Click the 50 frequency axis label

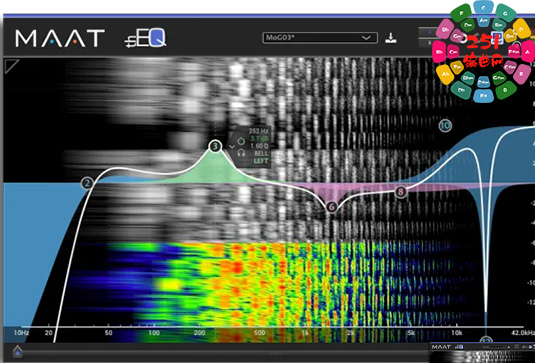click(x=109, y=333)
